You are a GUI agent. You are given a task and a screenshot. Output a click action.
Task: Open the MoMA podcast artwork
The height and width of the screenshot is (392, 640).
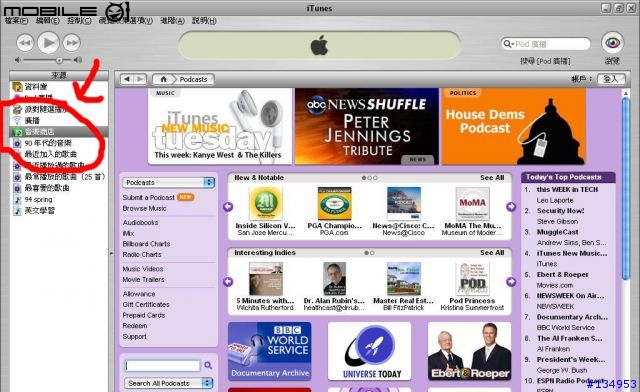click(472, 203)
